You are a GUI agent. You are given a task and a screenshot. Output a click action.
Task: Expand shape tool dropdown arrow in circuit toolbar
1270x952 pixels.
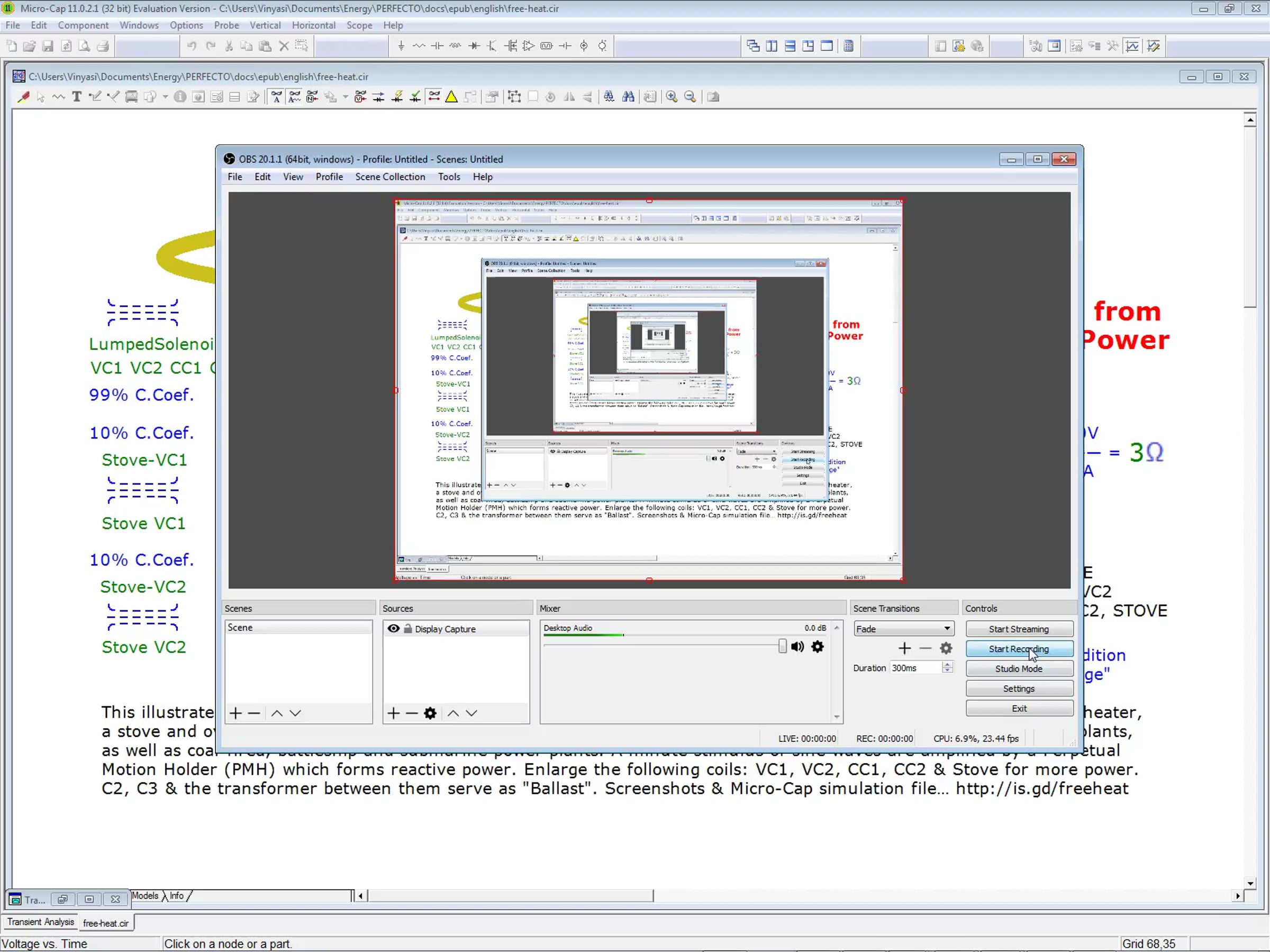click(165, 97)
